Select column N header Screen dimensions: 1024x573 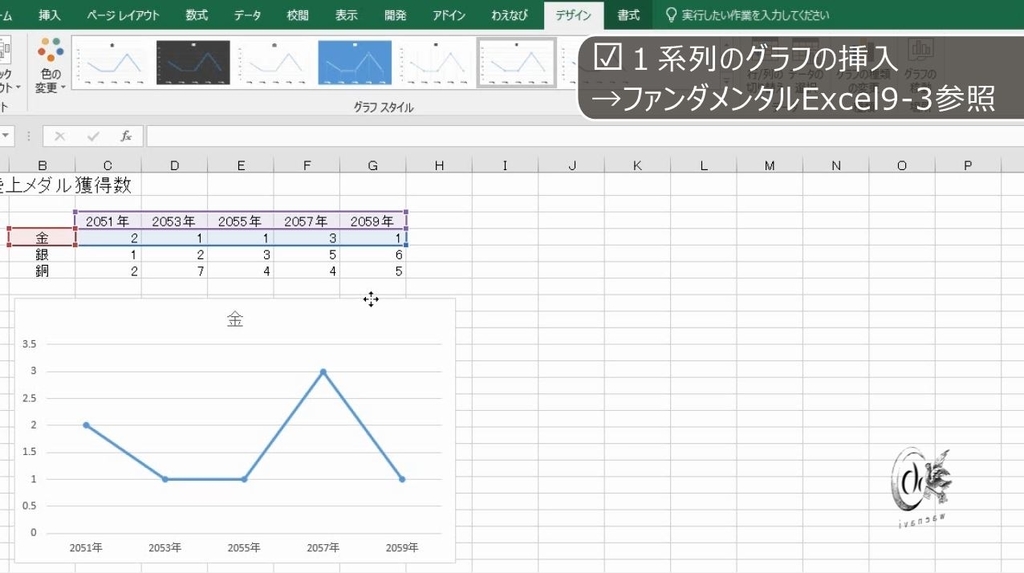pos(836,165)
